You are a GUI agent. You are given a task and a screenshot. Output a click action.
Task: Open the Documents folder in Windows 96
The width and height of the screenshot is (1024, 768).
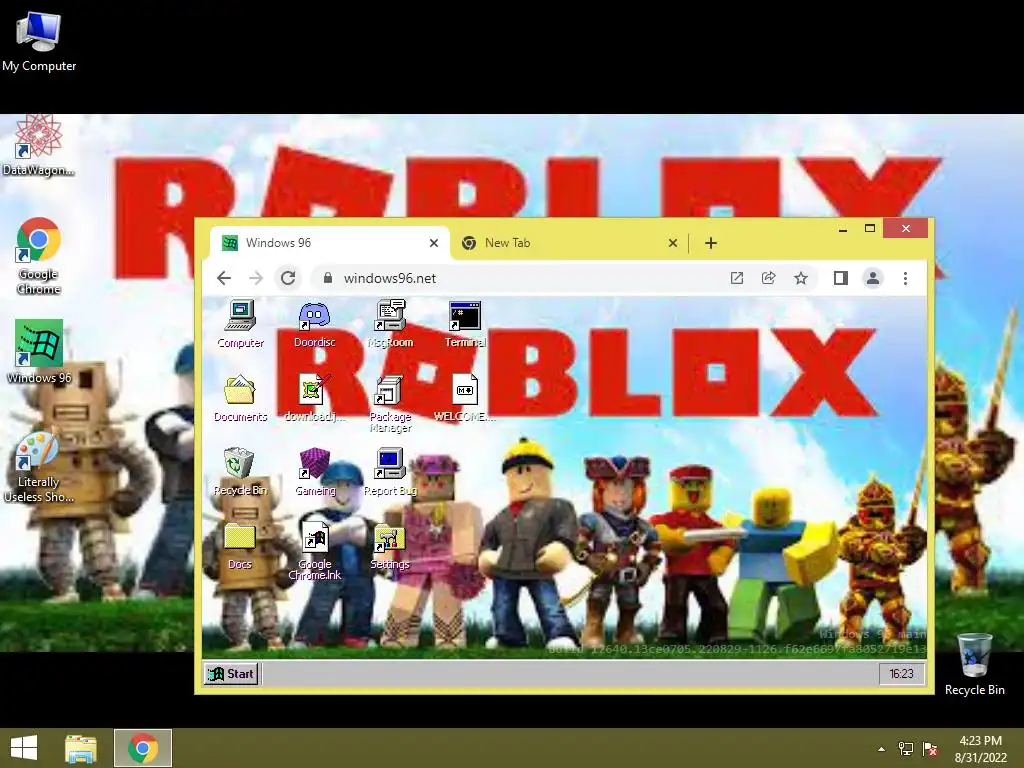pyautogui.click(x=240, y=398)
